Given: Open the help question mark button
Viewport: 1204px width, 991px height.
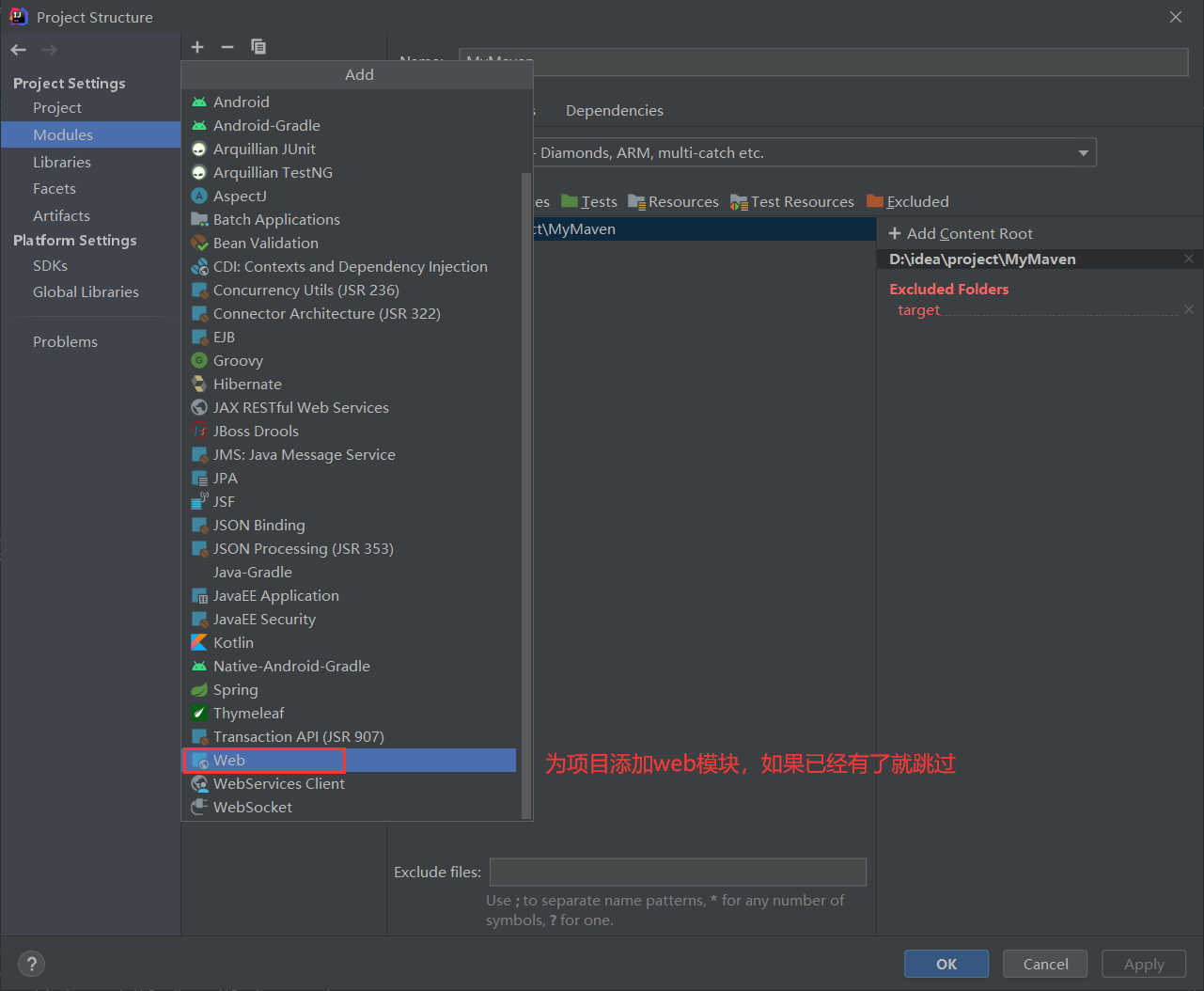Looking at the screenshot, I should coord(31,964).
